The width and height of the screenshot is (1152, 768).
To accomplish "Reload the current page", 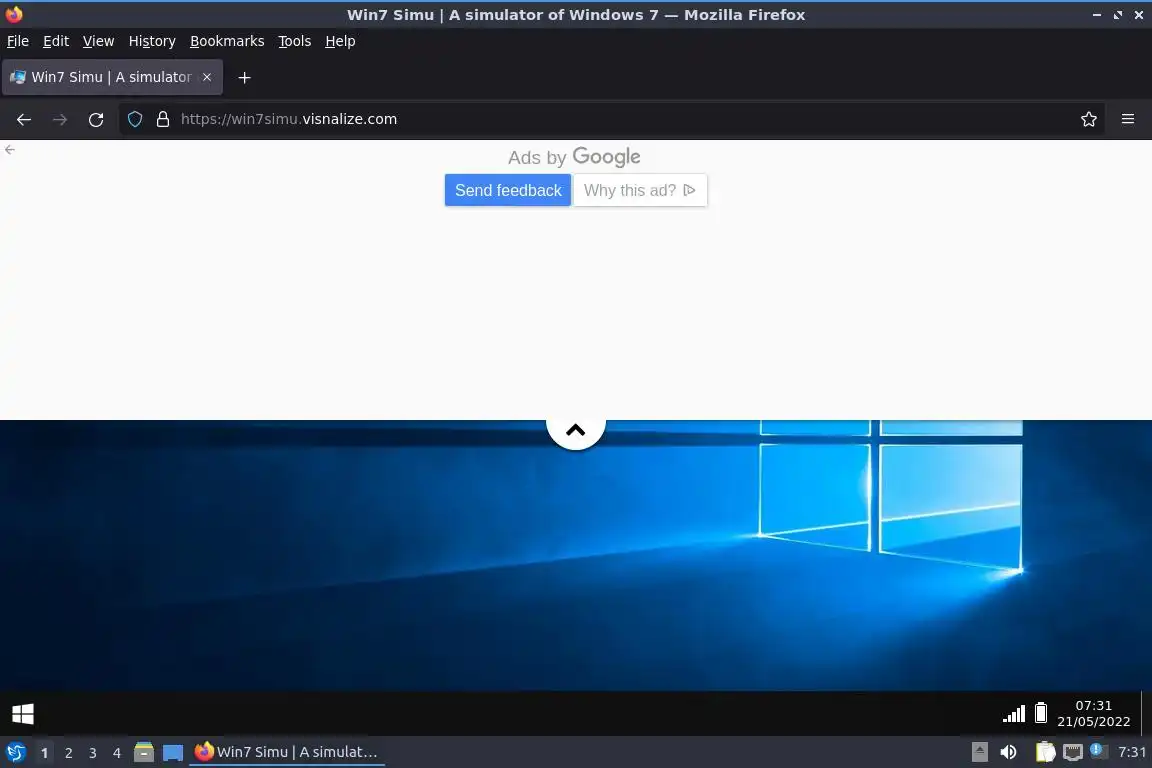I will point(96,119).
